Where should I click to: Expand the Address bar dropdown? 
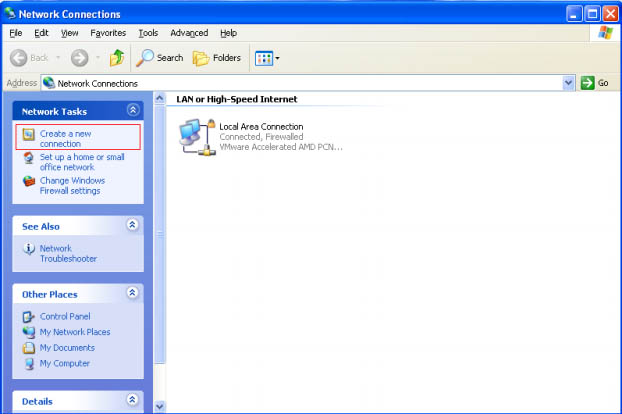pyautogui.click(x=568, y=83)
